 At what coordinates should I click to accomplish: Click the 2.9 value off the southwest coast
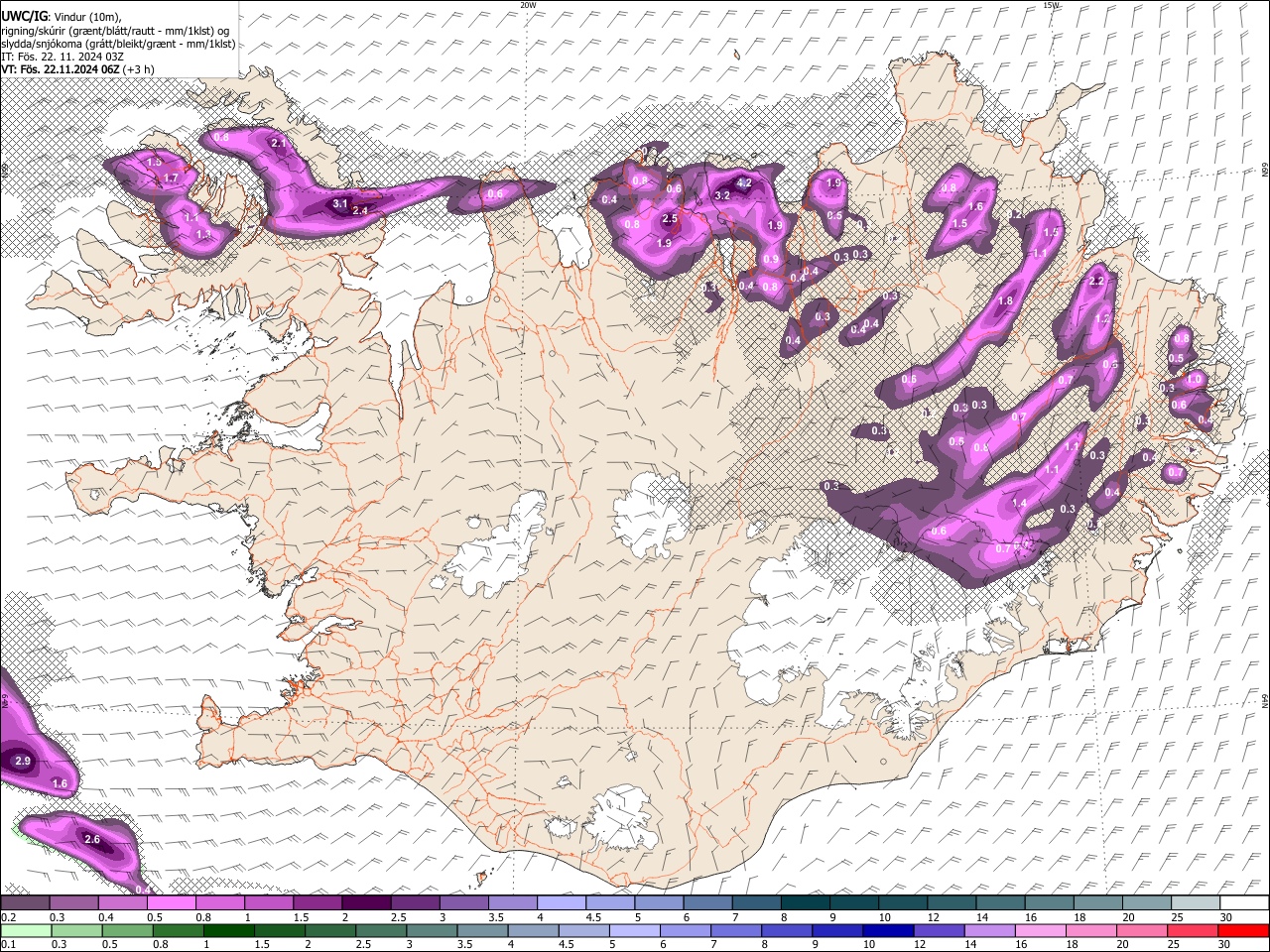(24, 762)
